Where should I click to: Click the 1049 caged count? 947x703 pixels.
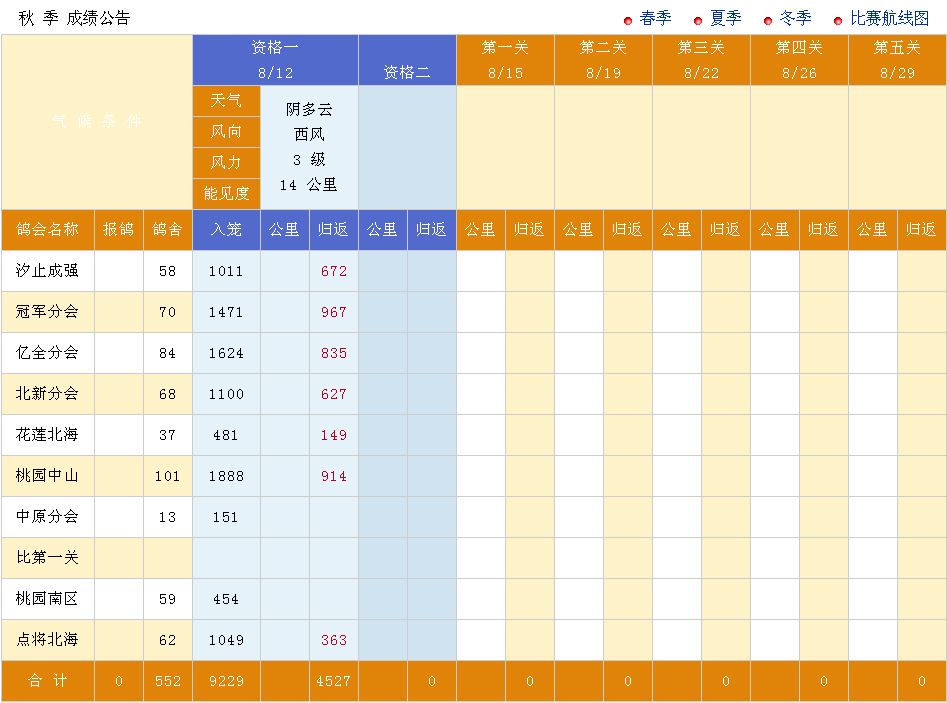tap(226, 641)
